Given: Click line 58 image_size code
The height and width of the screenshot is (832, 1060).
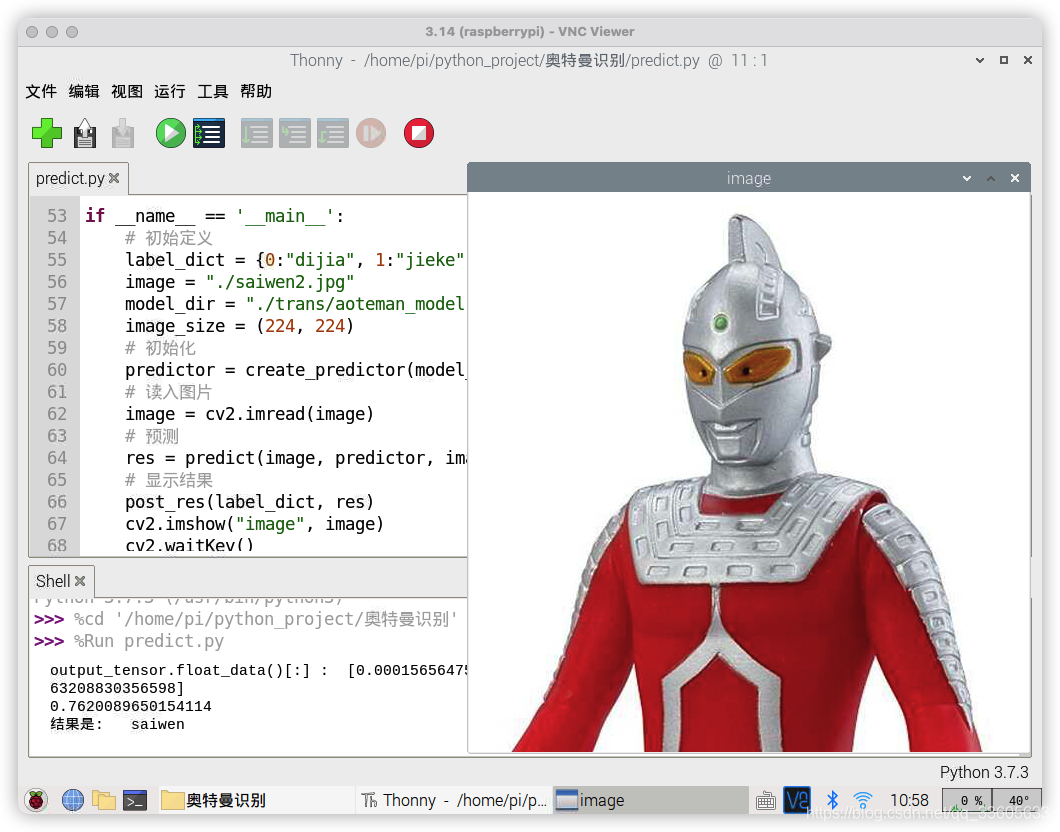Looking at the screenshot, I should tap(239, 326).
